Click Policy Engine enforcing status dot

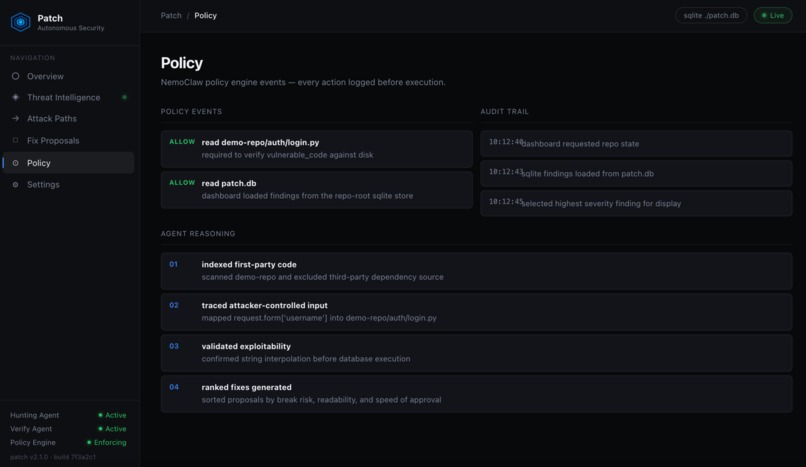(x=89, y=442)
